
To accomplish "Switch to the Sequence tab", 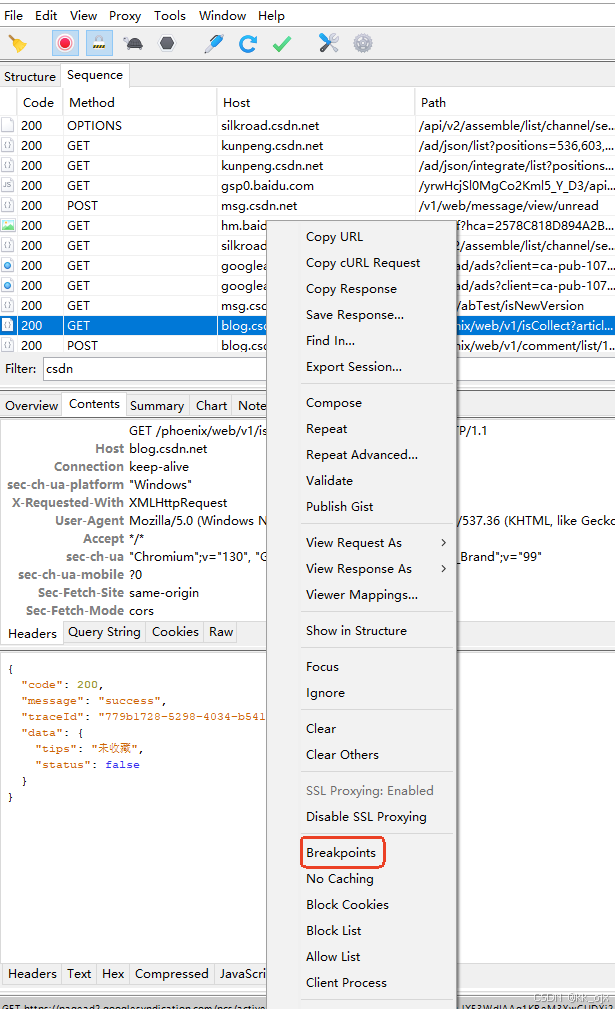I will tap(95, 75).
